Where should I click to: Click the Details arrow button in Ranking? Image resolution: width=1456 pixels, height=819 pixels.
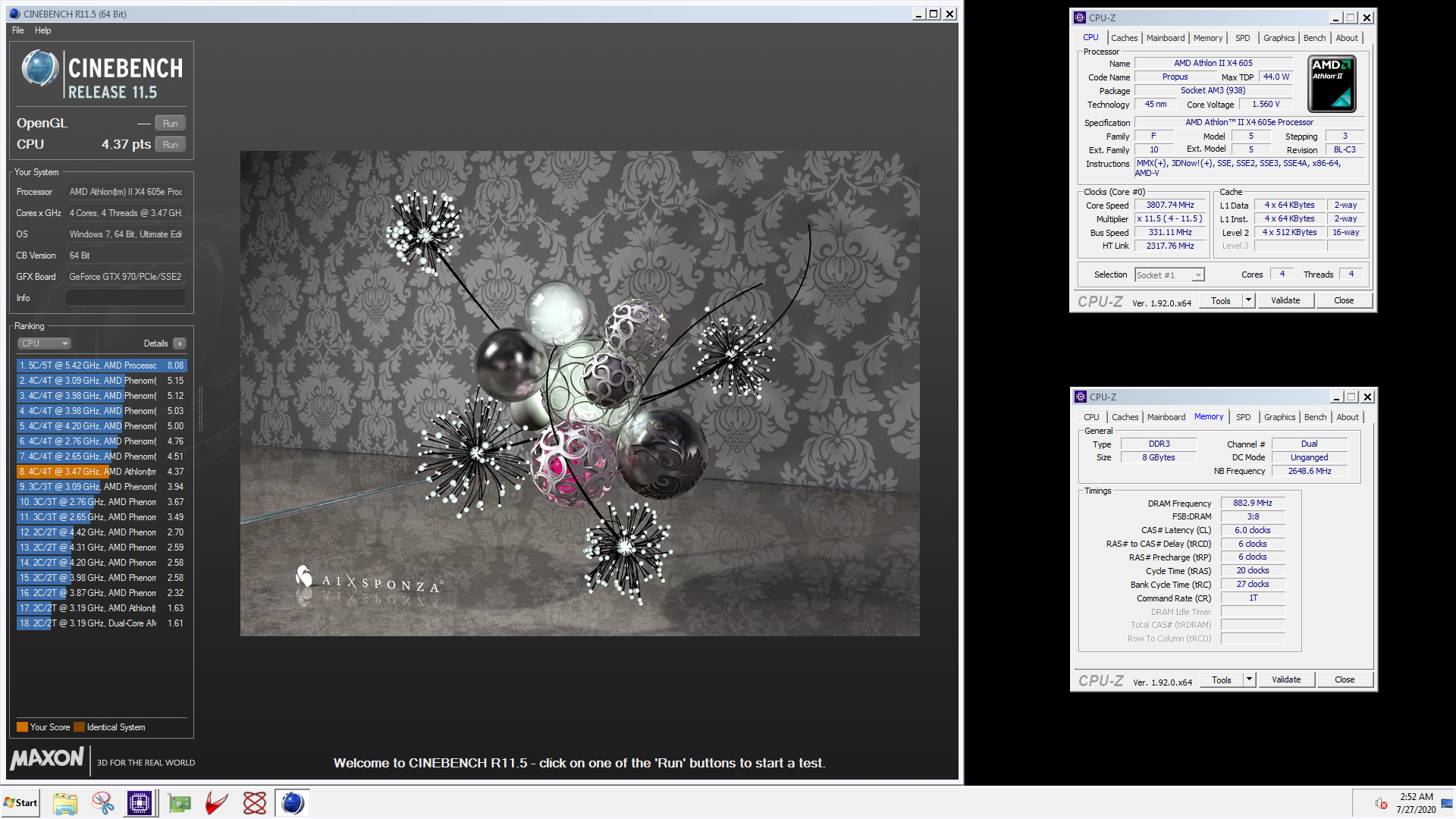[x=180, y=344]
